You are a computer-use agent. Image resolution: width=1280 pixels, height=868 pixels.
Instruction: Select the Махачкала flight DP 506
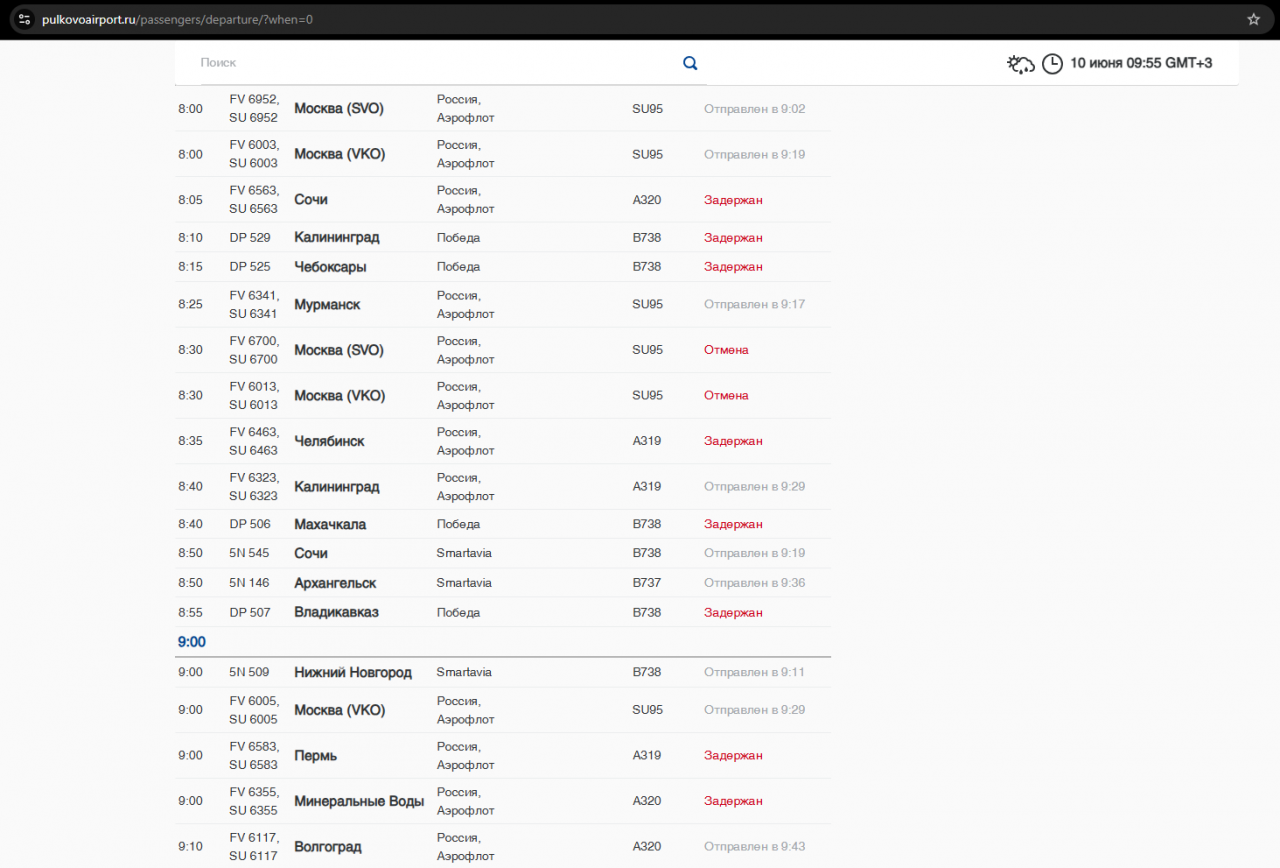point(330,524)
